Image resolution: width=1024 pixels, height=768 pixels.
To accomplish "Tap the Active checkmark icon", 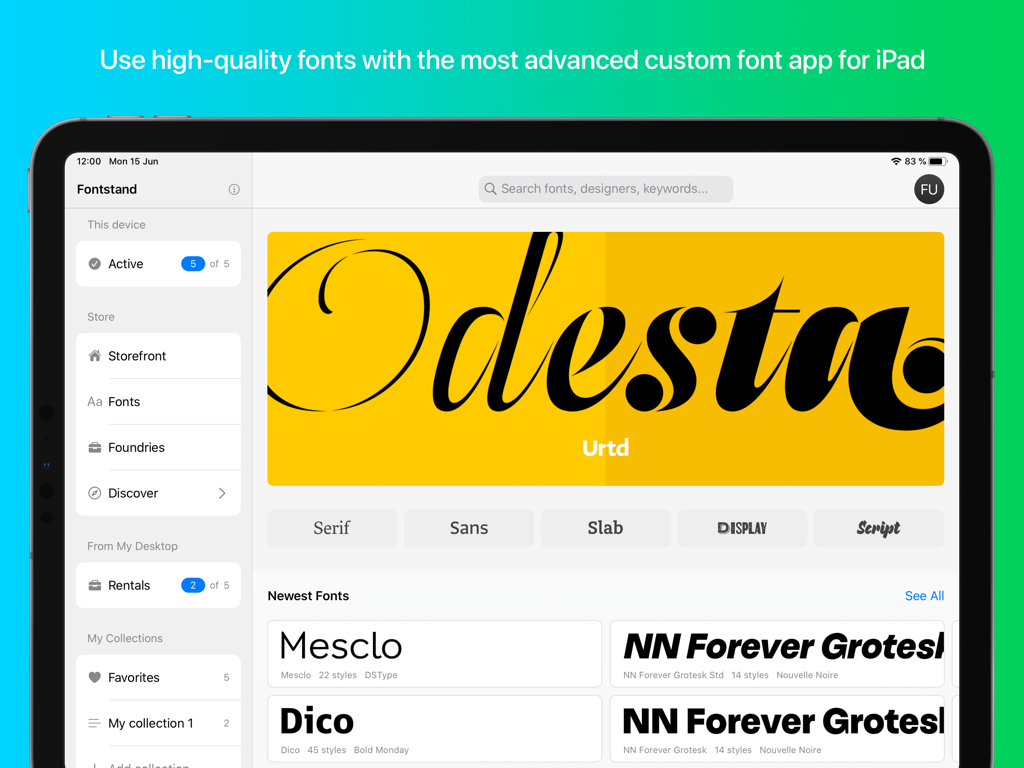I will (x=95, y=264).
